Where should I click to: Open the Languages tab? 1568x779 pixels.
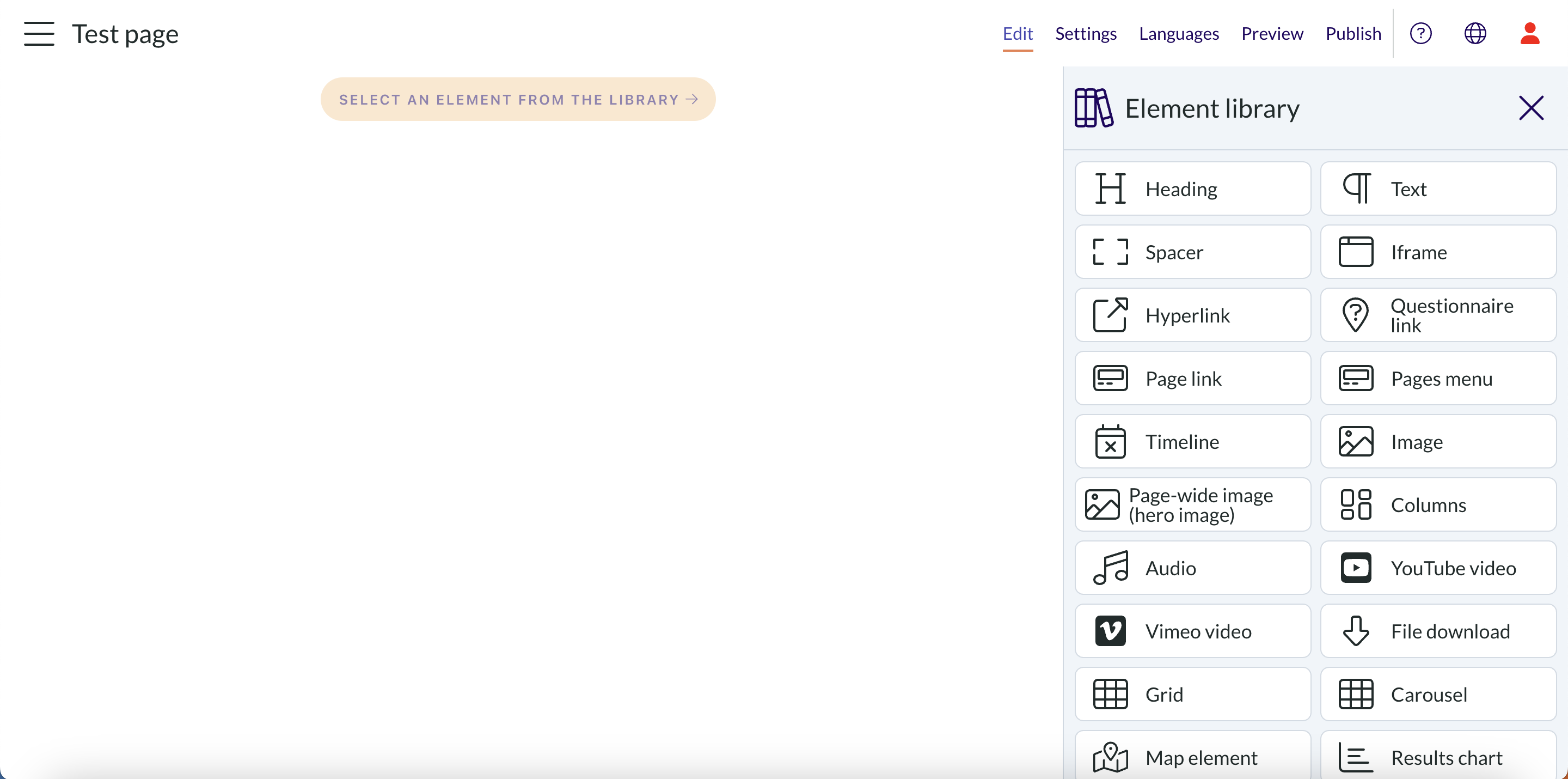coord(1179,33)
